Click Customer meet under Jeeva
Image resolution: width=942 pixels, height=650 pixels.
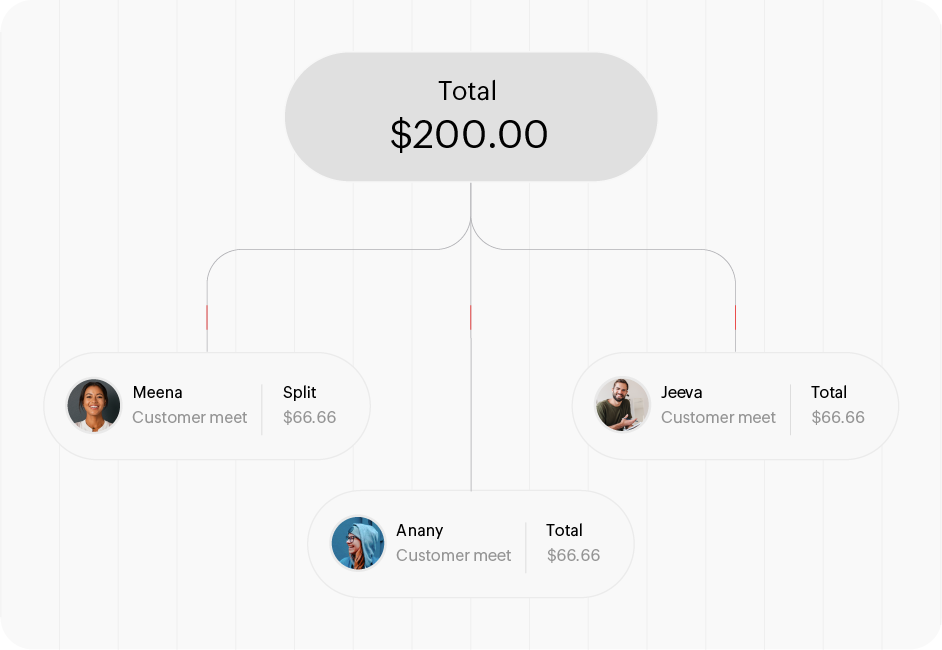coord(718,417)
